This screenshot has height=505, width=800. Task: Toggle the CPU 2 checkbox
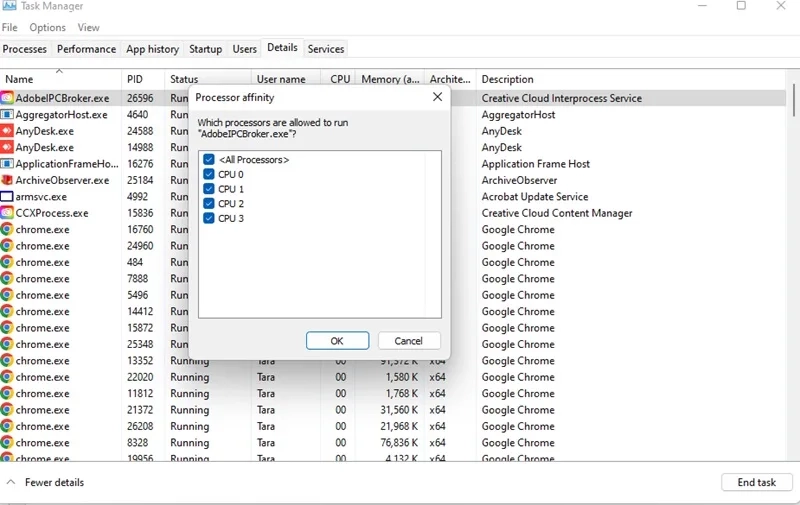click(x=209, y=204)
